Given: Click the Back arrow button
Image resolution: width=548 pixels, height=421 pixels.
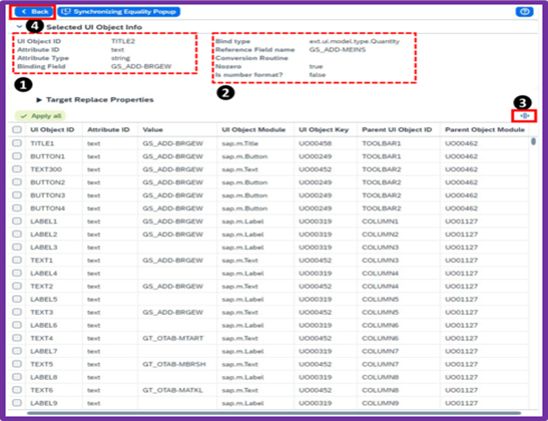Looking at the screenshot, I should pos(34,12).
